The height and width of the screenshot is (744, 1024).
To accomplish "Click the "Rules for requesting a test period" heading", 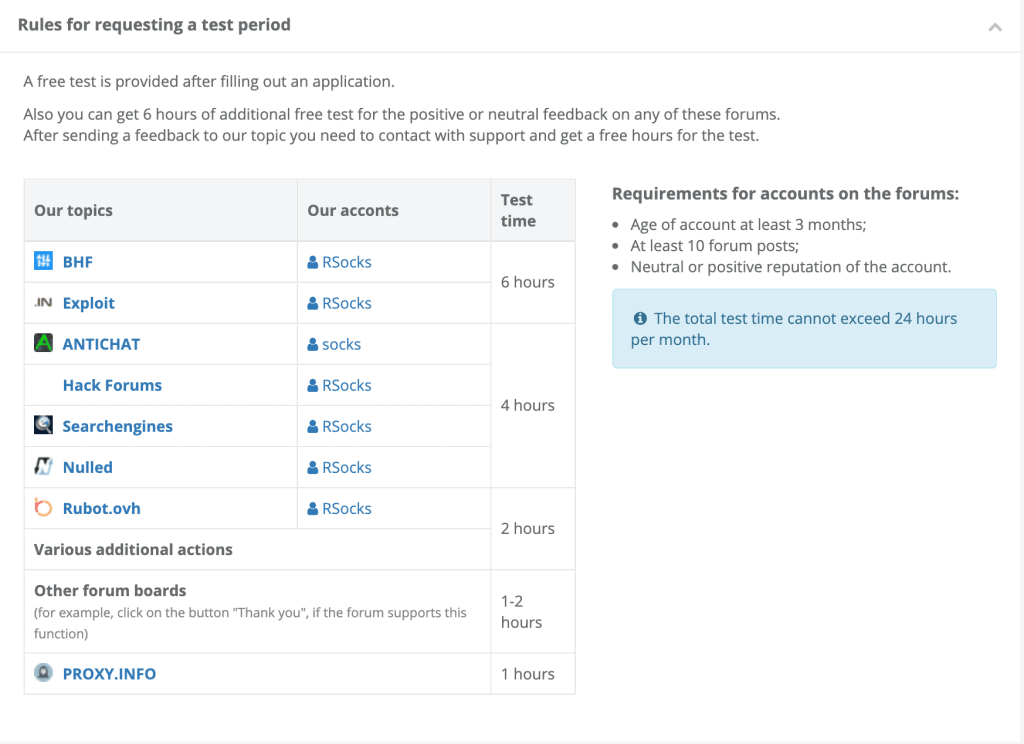I will [x=154, y=25].
